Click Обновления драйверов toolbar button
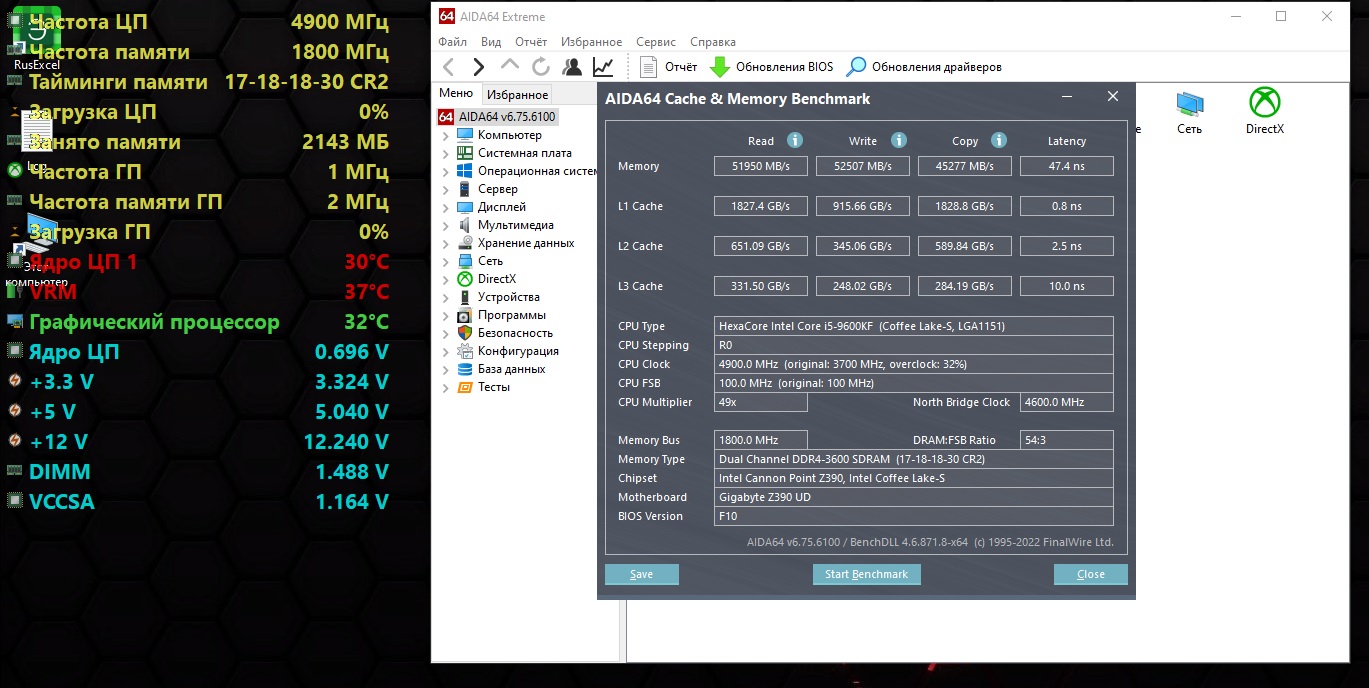 pos(924,67)
